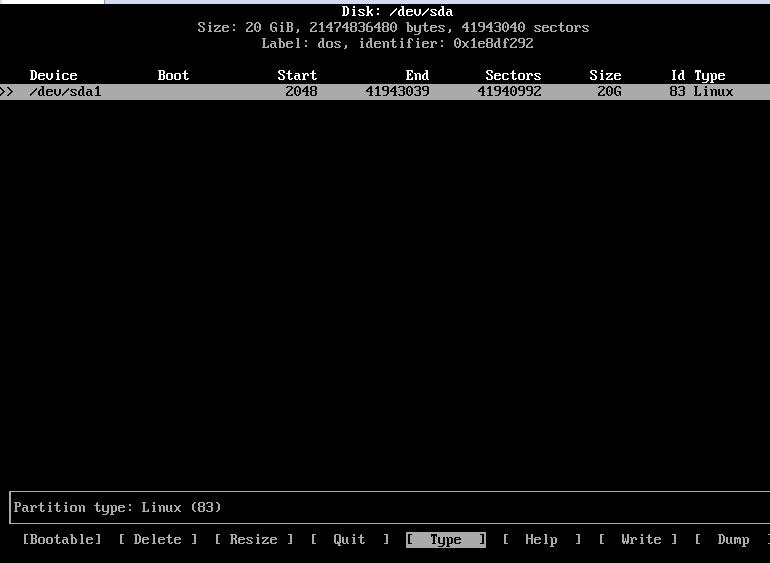The width and height of the screenshot is (770, 563).
Task: Choose the Dump menu option
Action: [x=732, y=539]
